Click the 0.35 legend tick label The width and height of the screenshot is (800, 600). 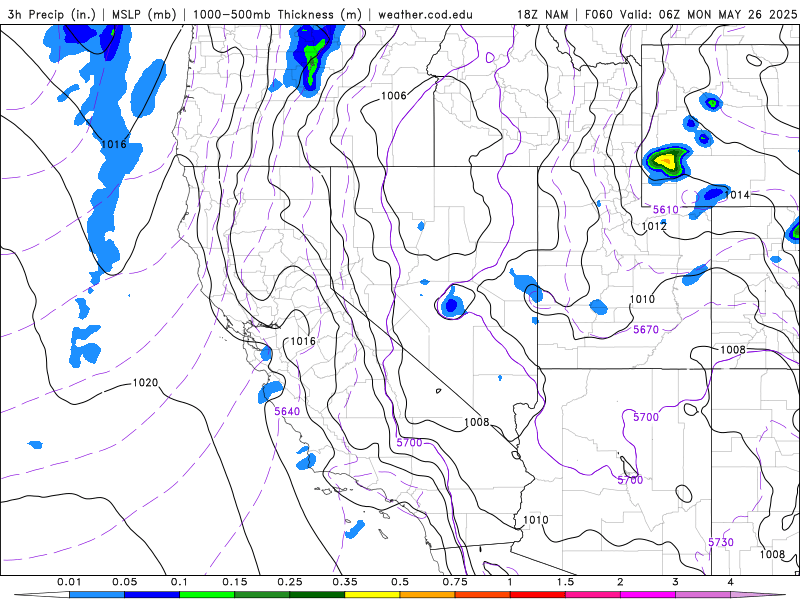pos(345,582)
